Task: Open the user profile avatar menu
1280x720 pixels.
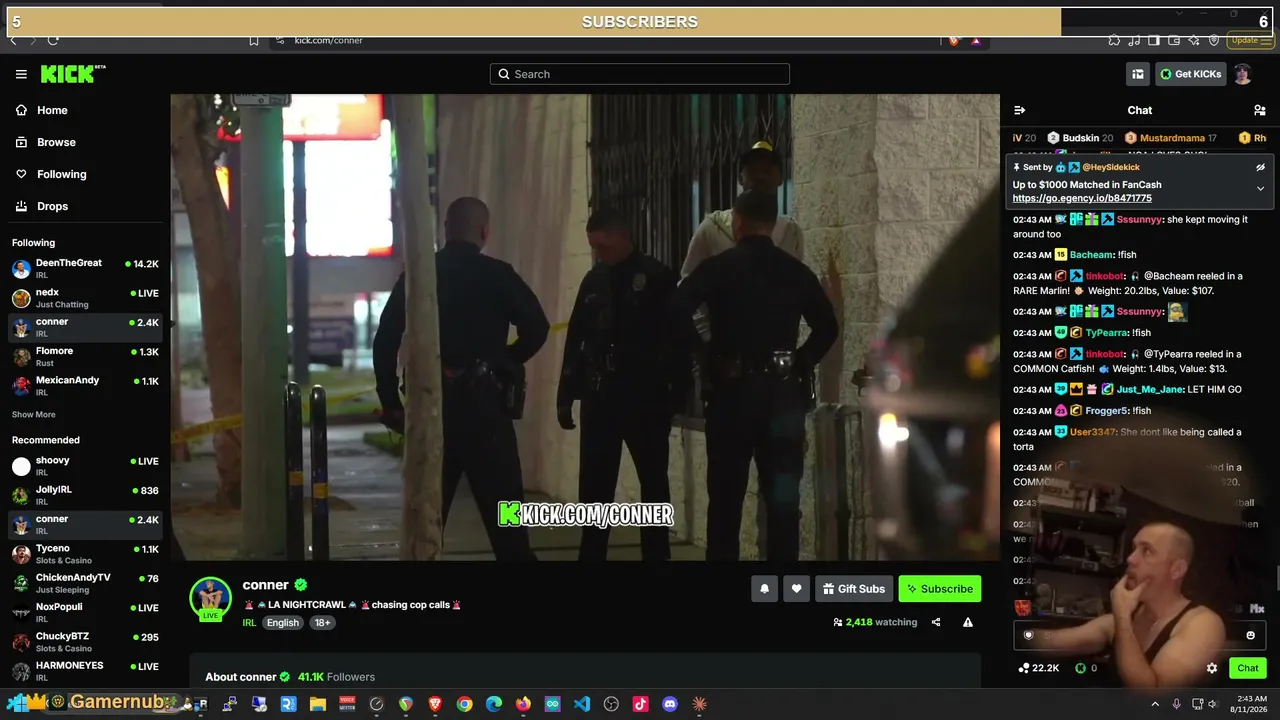Action: (1243, 74)
